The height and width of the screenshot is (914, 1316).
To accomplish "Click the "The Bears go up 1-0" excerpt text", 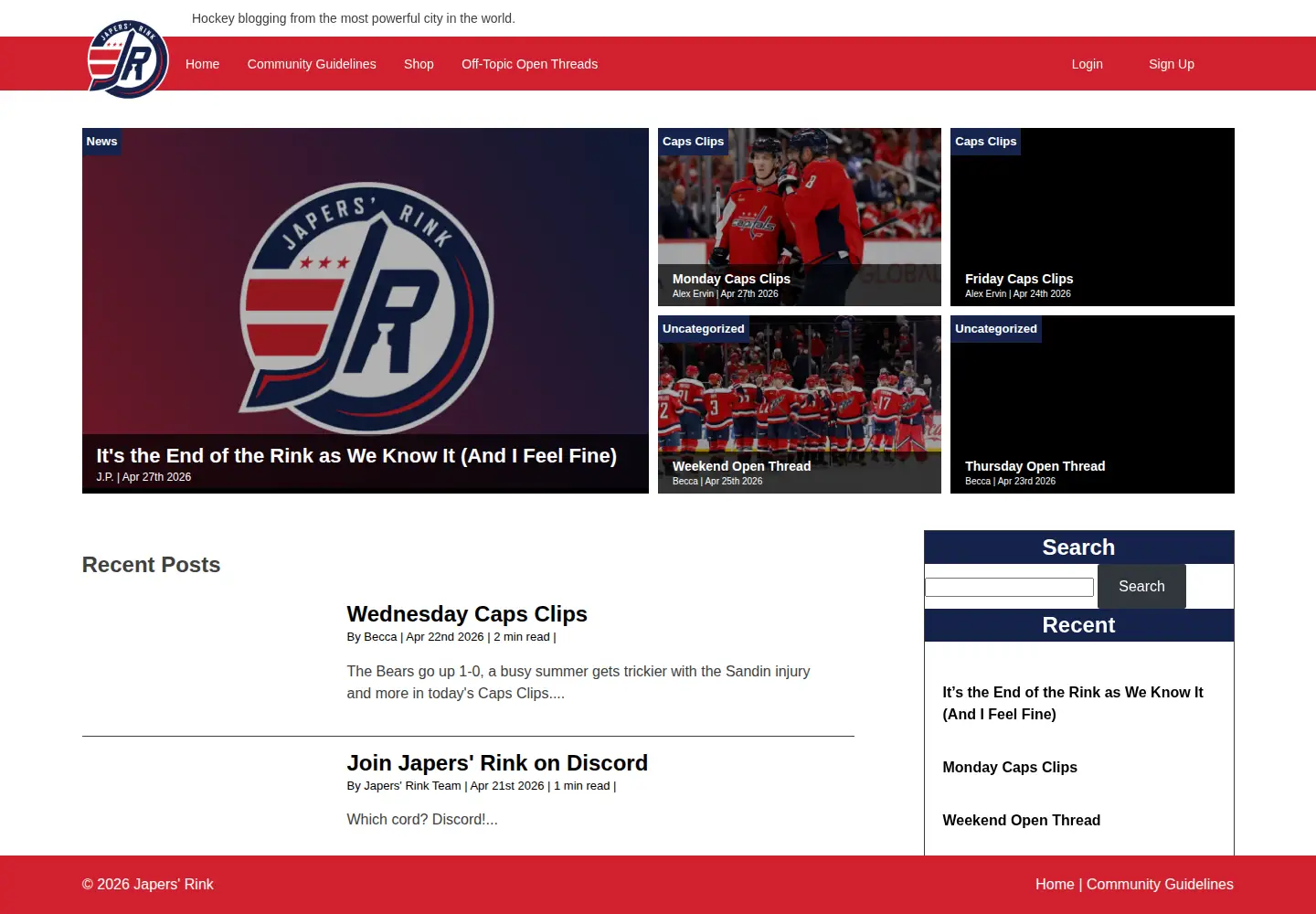I will tap(578, 682).
